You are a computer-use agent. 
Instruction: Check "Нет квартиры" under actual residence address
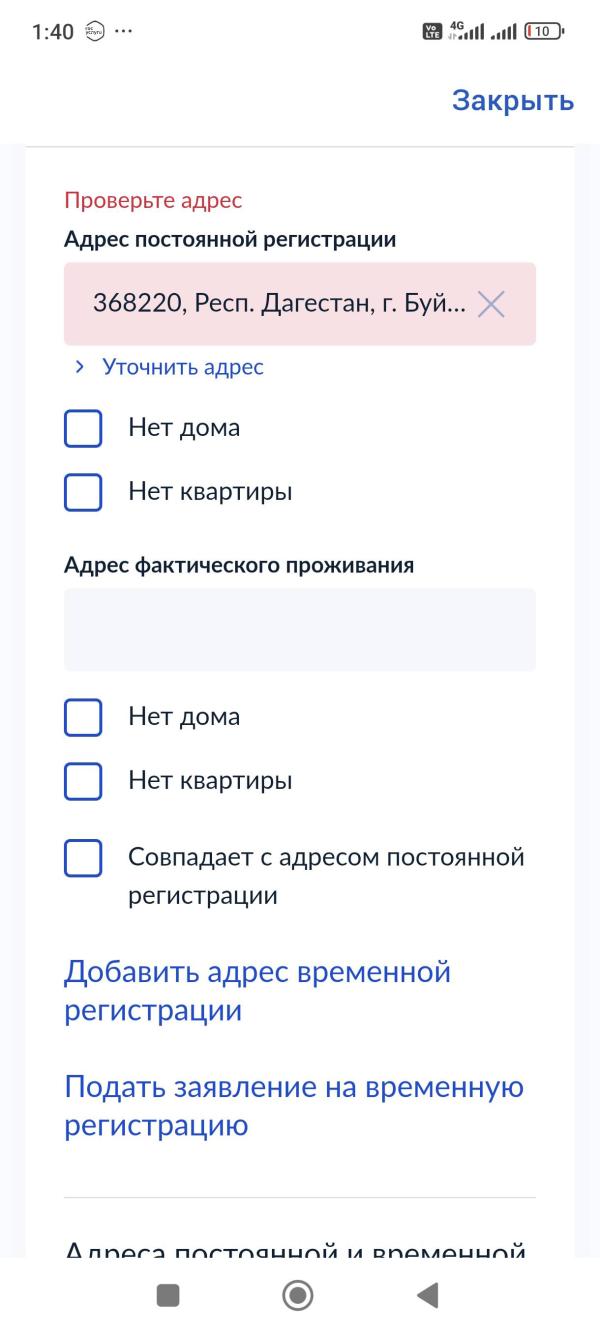tap(83, 781)
